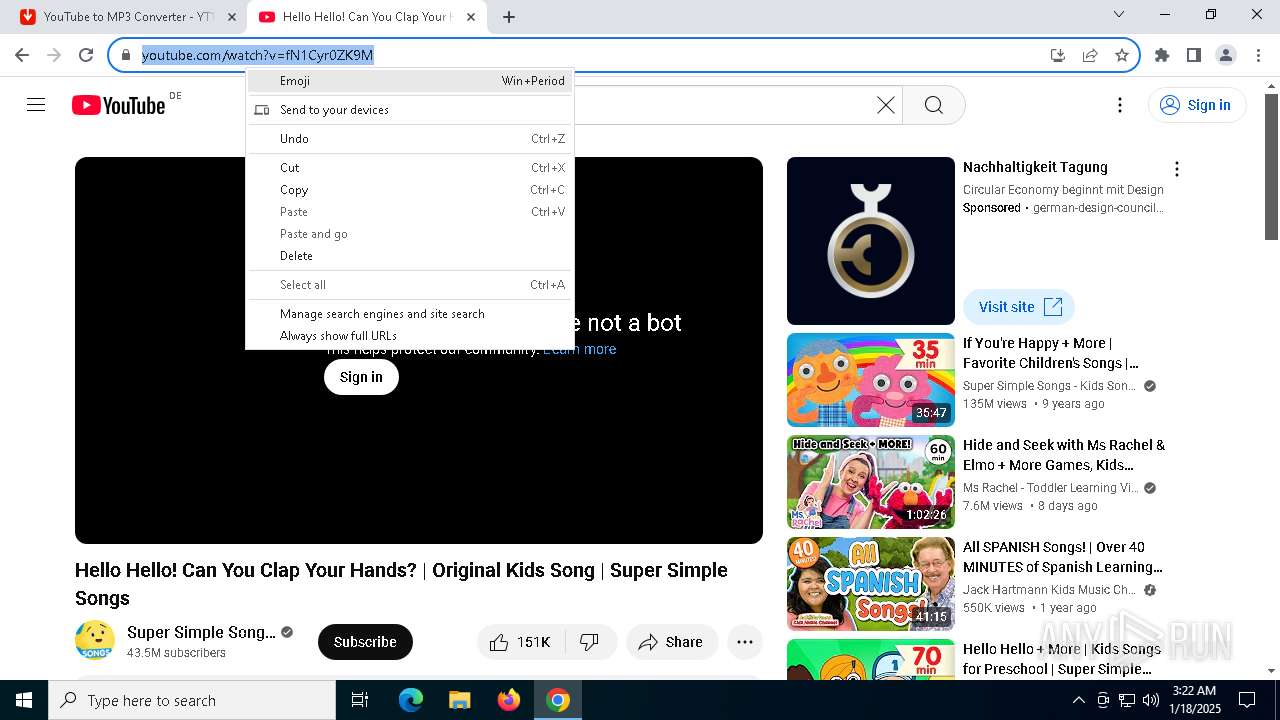Click the site info lock icon
This screenshot has width=1280, height=720.
(x=126, y=55)
